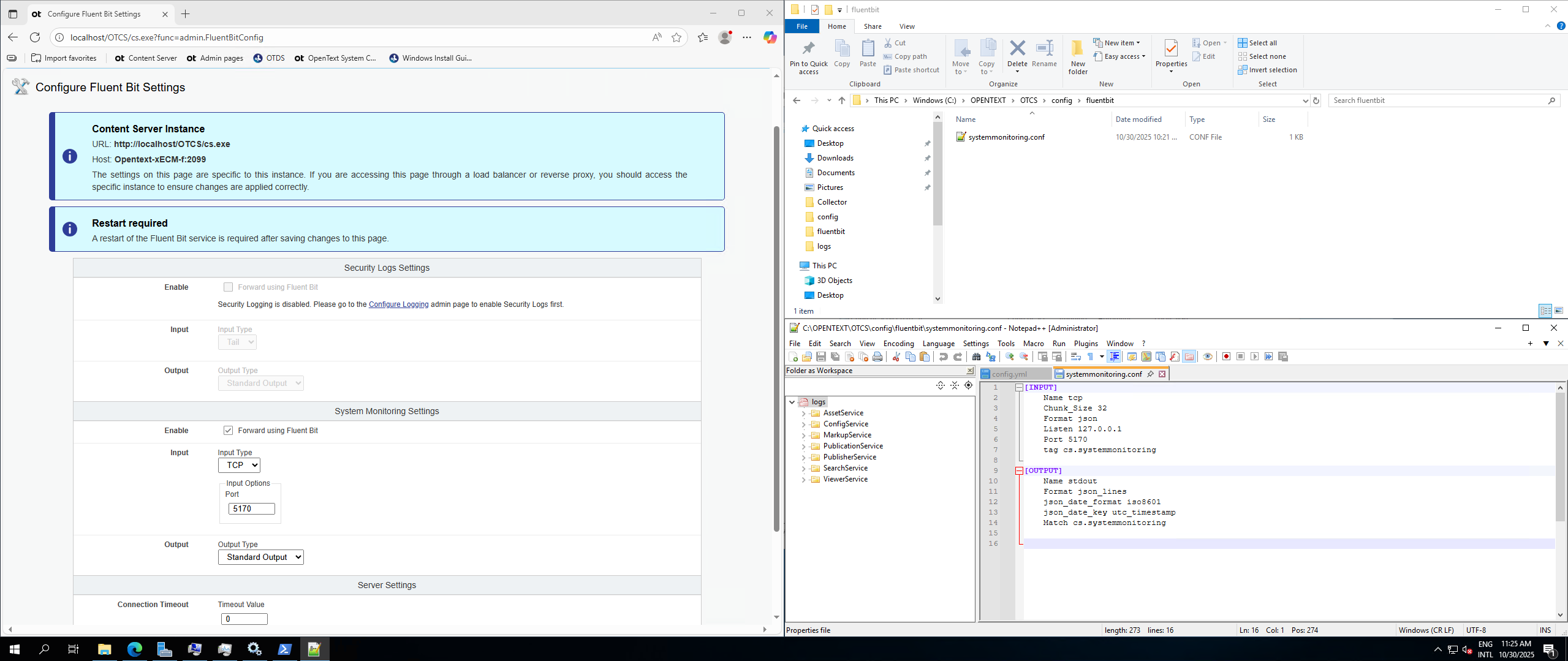Click the Notepad++ Save toolbar icon
The width and height of the screenshot is (1568, 661).
pyautogui.click(x=821, y=357)
